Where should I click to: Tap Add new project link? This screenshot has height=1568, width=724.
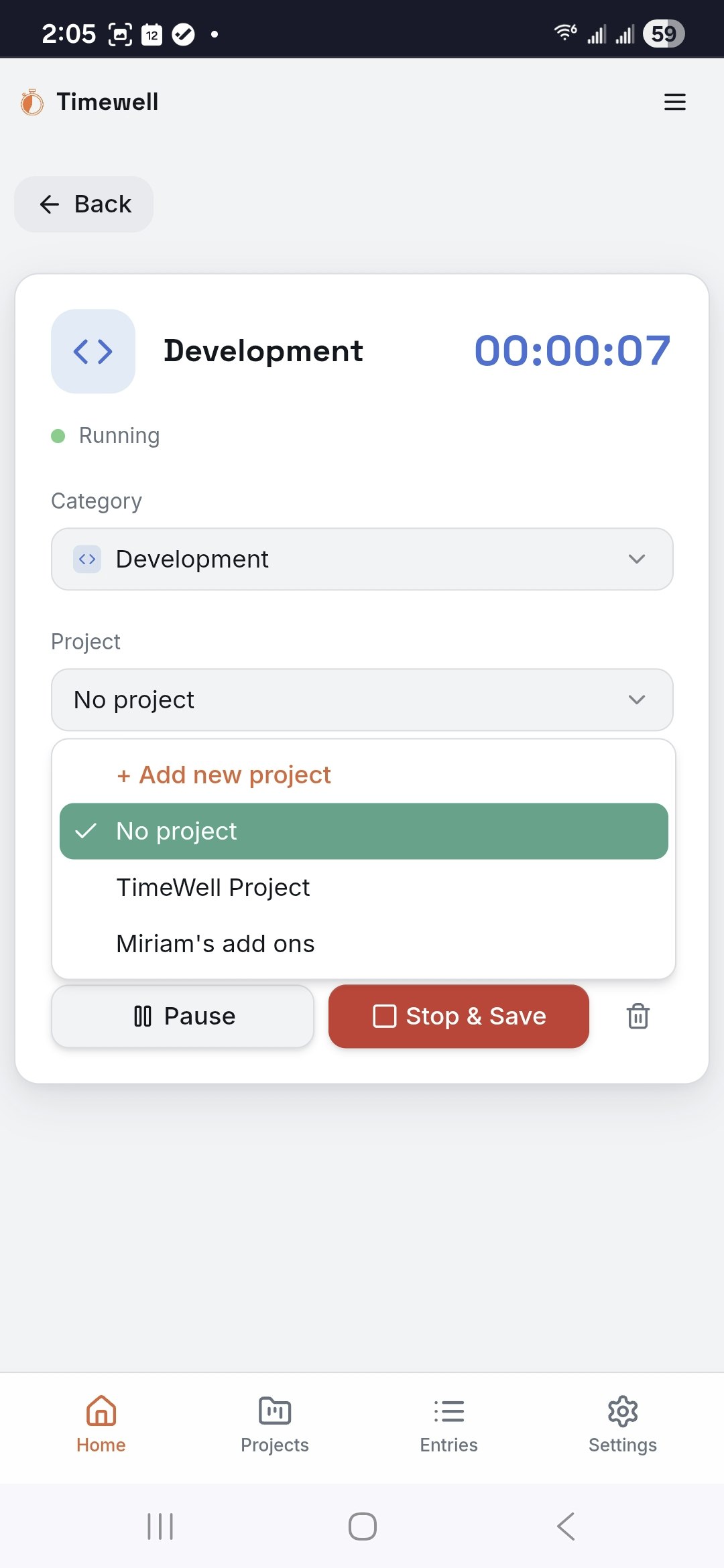click(x=223, y=774)
